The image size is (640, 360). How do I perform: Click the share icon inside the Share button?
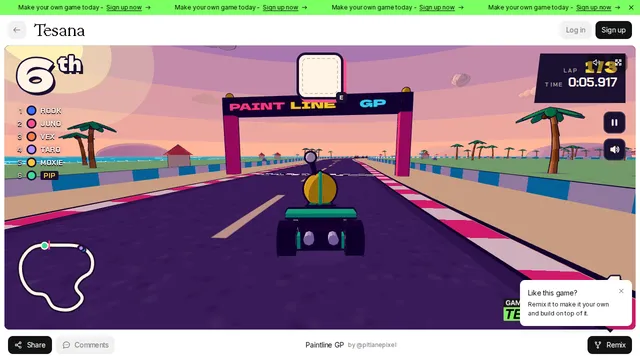18,345
